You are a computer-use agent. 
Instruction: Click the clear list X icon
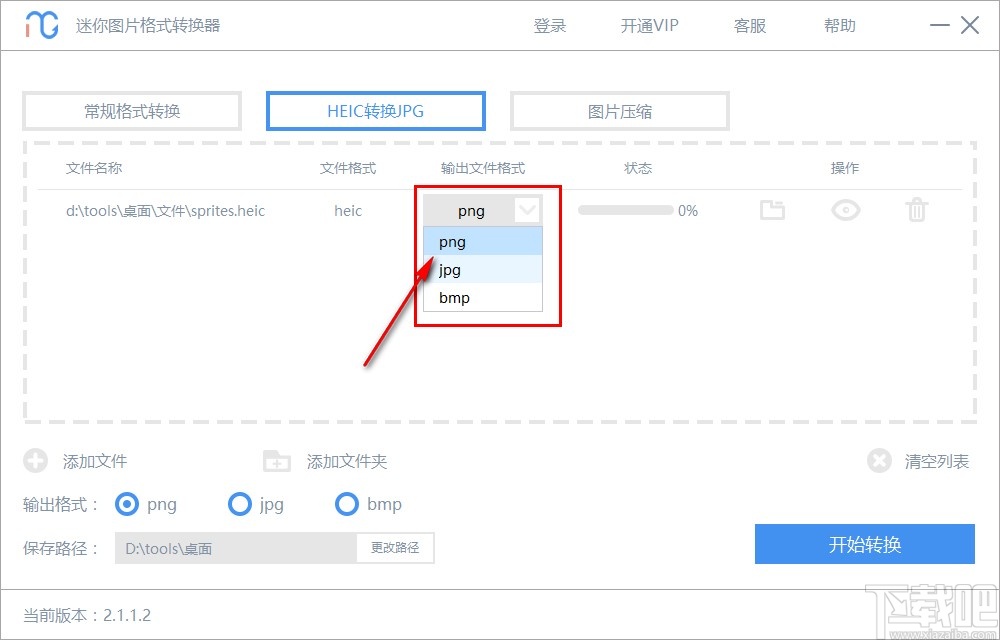pos(879,461)
